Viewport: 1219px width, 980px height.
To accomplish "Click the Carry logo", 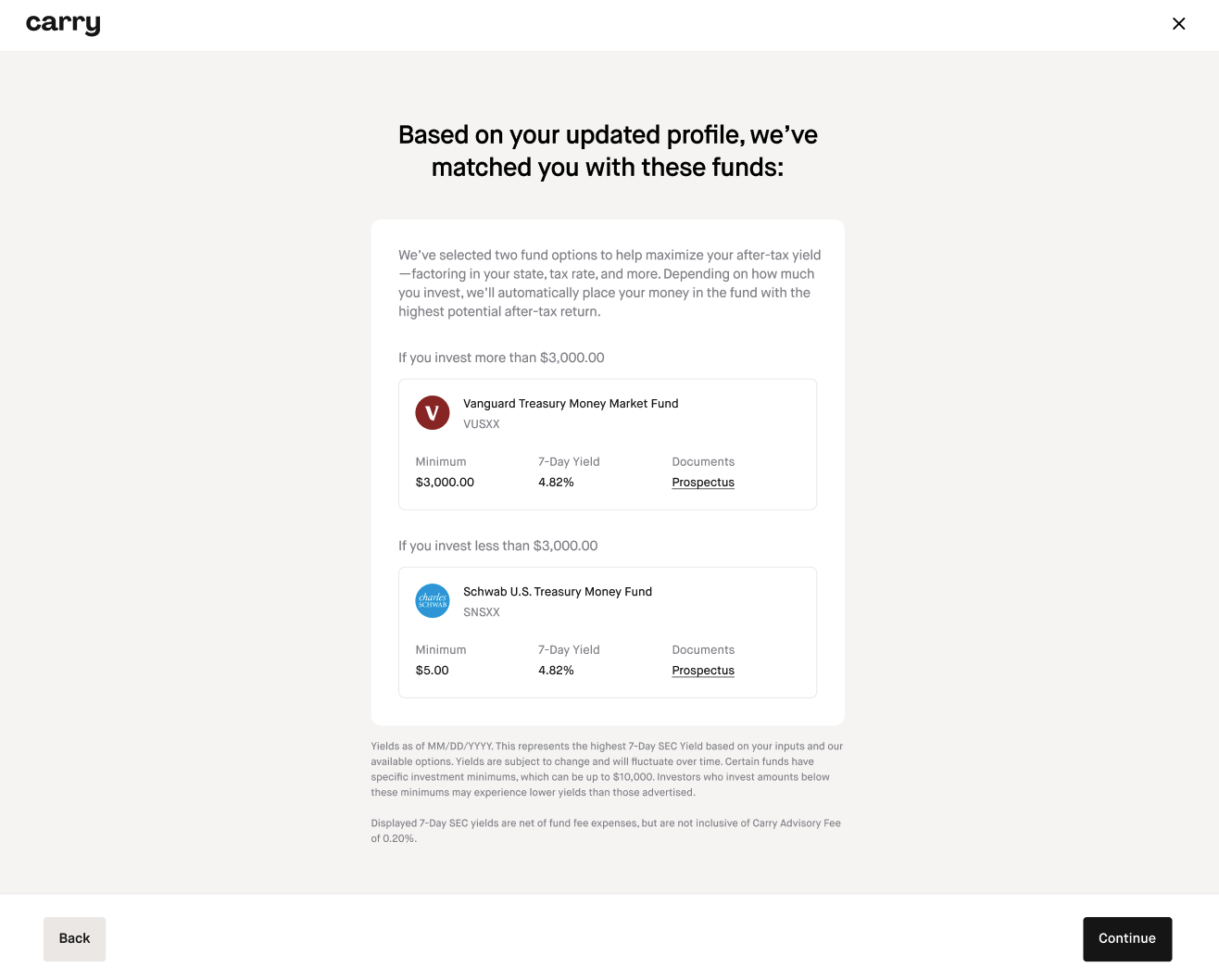I will tap(63, 24).
